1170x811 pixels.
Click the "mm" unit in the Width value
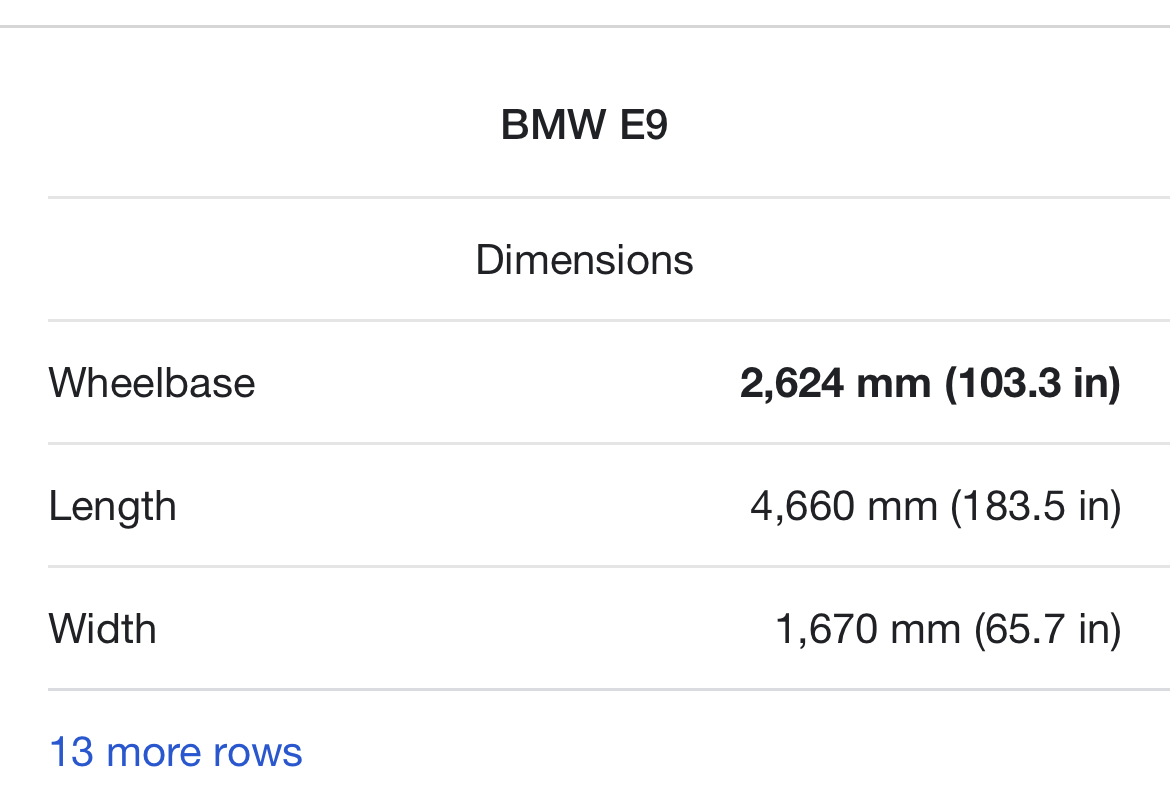point(925,629)
